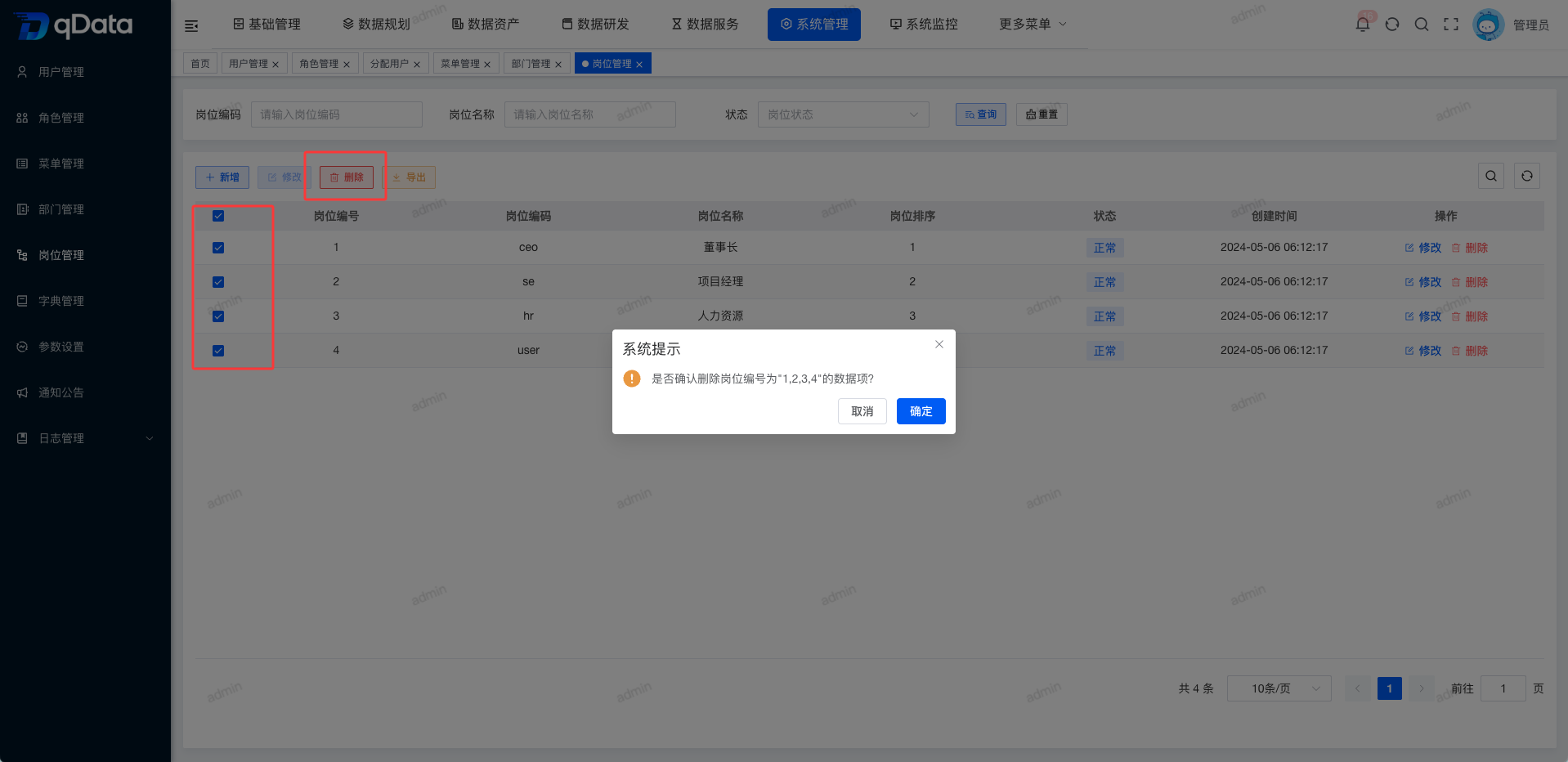Focus the 岗位编码 input field
This screenshot has width=1568, height=762.
[x=337, y=114]
